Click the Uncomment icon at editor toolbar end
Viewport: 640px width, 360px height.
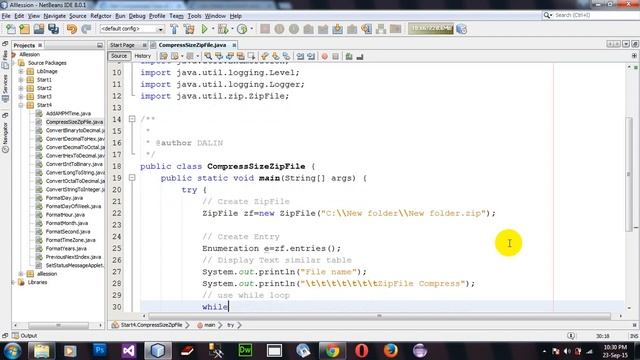[x=360, y=56]
